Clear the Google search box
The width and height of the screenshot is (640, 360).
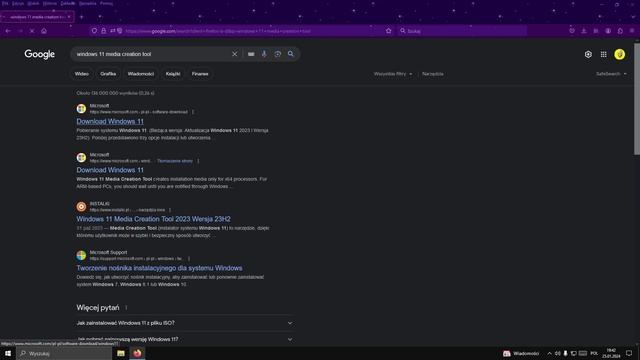pyautogui.click(x=235, y=54)
